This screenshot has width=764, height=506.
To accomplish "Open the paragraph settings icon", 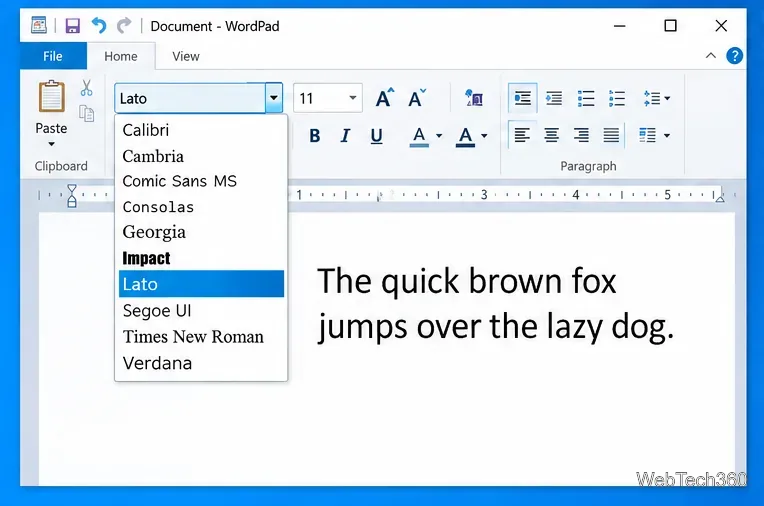I will coord(647,135).
